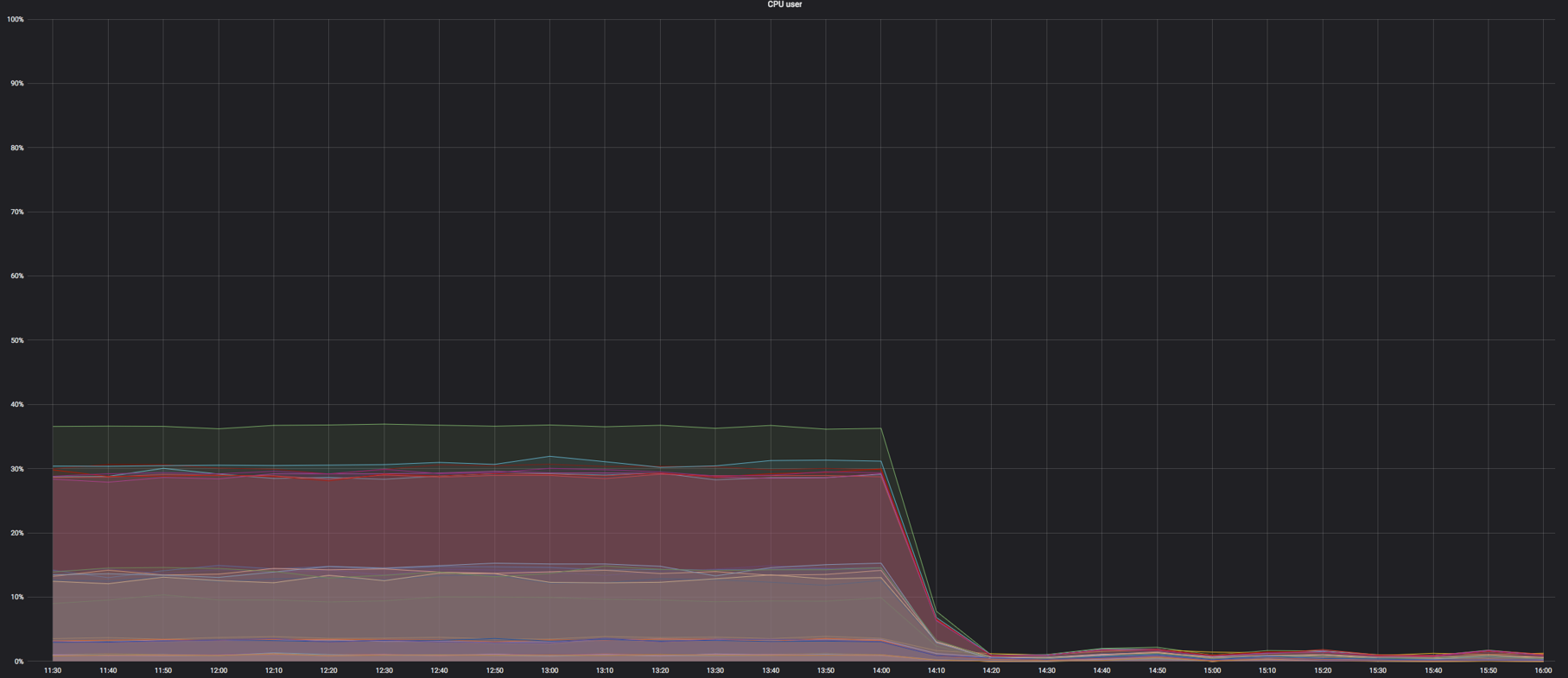1568x678 pixels.
Task: Click the 12:50 time axis label
Action: 495,671
